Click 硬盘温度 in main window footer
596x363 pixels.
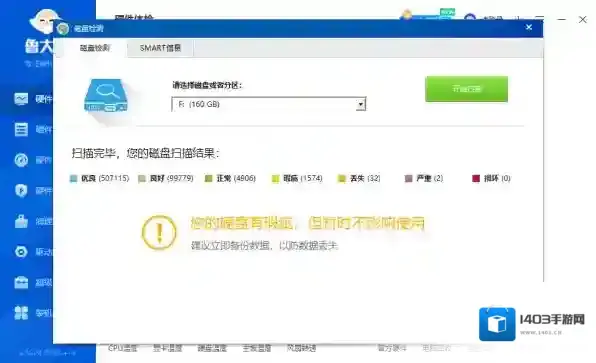click(x=212, y=348)
